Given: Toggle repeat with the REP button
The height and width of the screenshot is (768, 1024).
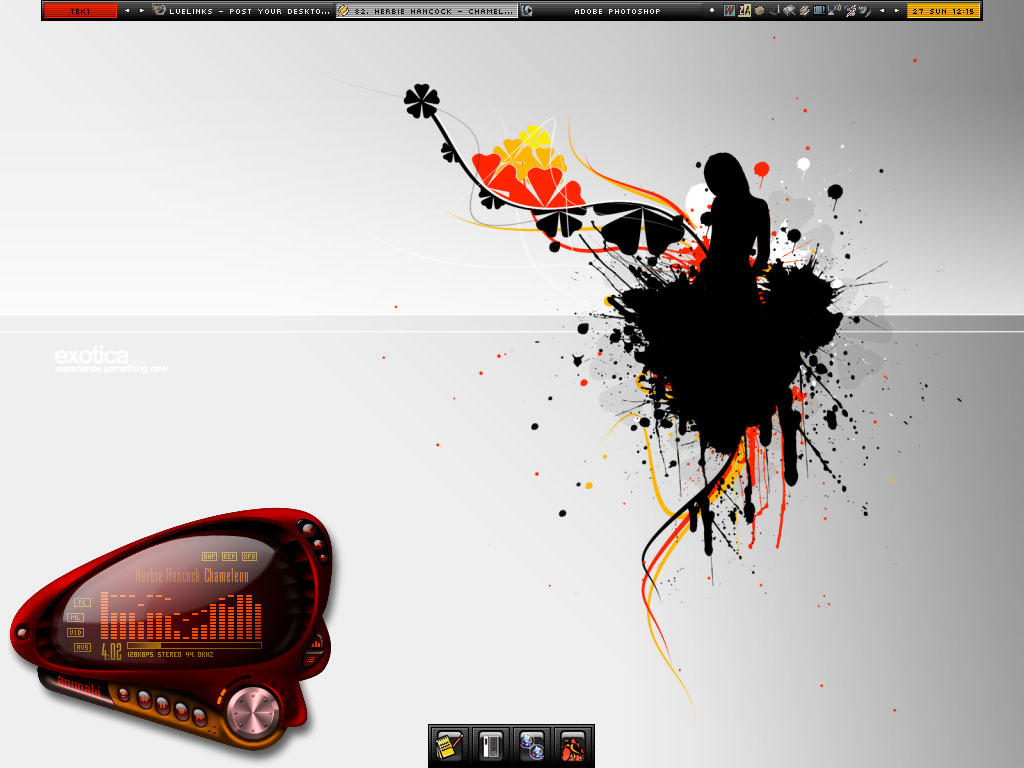Looking at the screenshot, I should point(229,556).
